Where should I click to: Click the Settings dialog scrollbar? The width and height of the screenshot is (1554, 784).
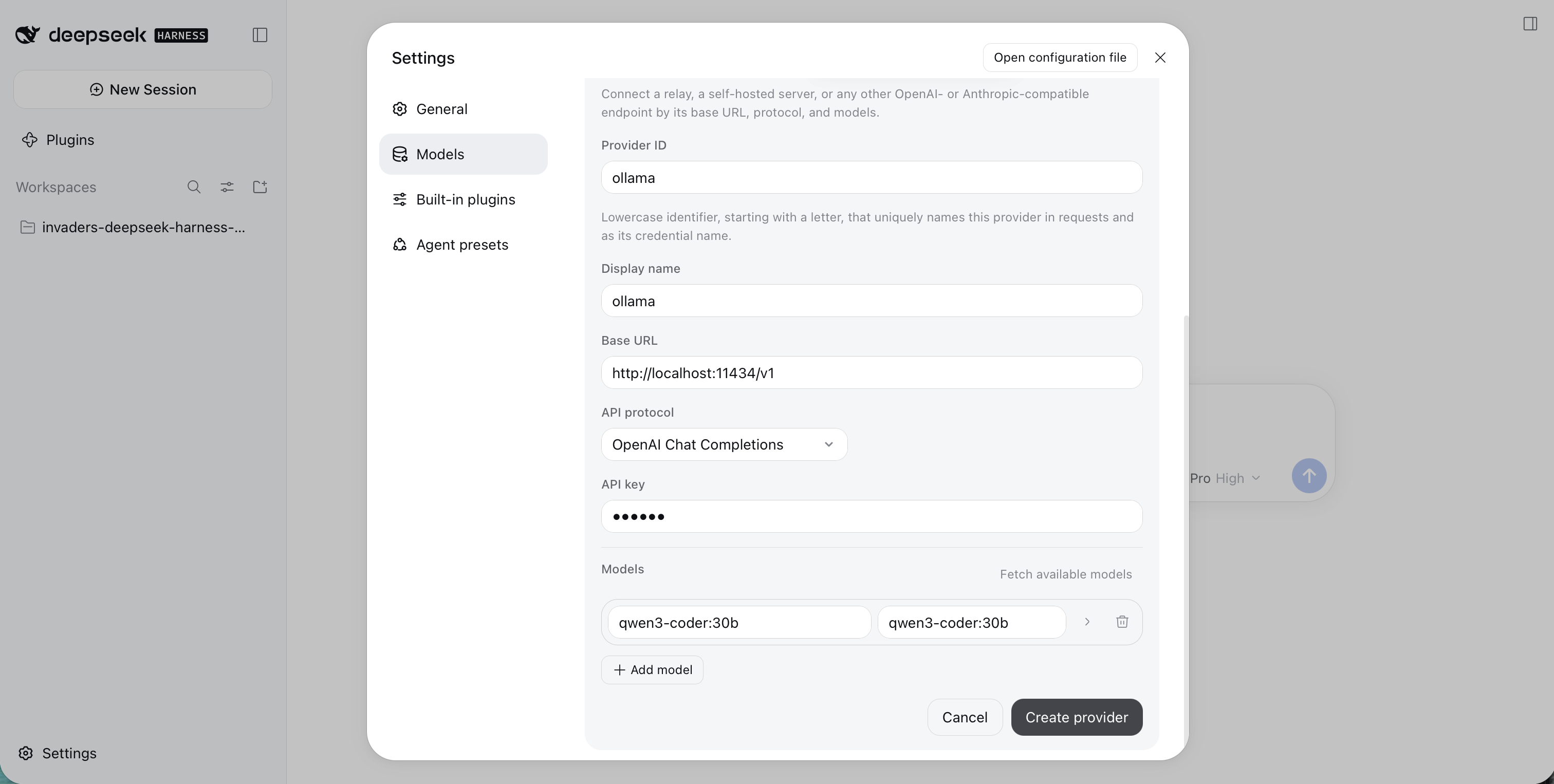point(1186,531)
